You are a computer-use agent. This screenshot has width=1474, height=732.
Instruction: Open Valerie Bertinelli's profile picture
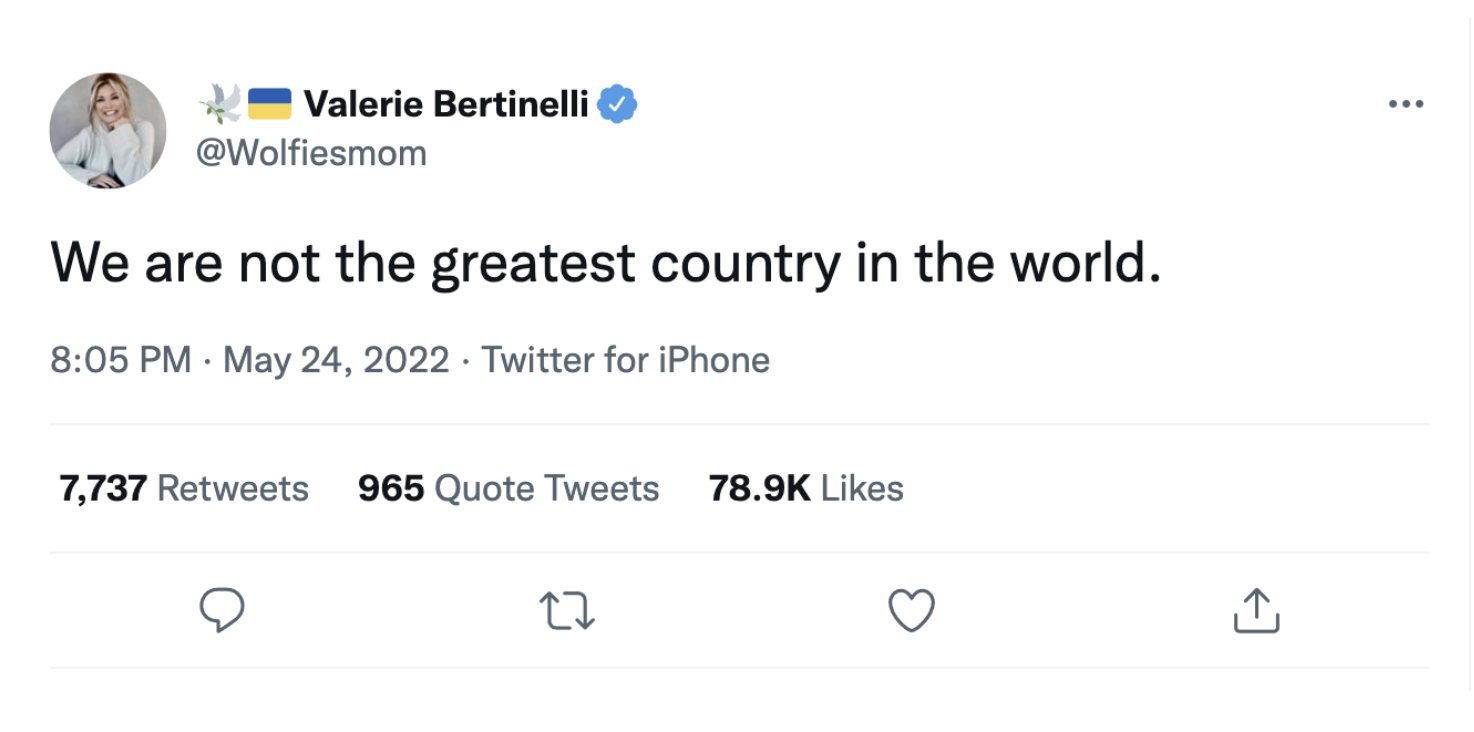[x=108, y=130]
